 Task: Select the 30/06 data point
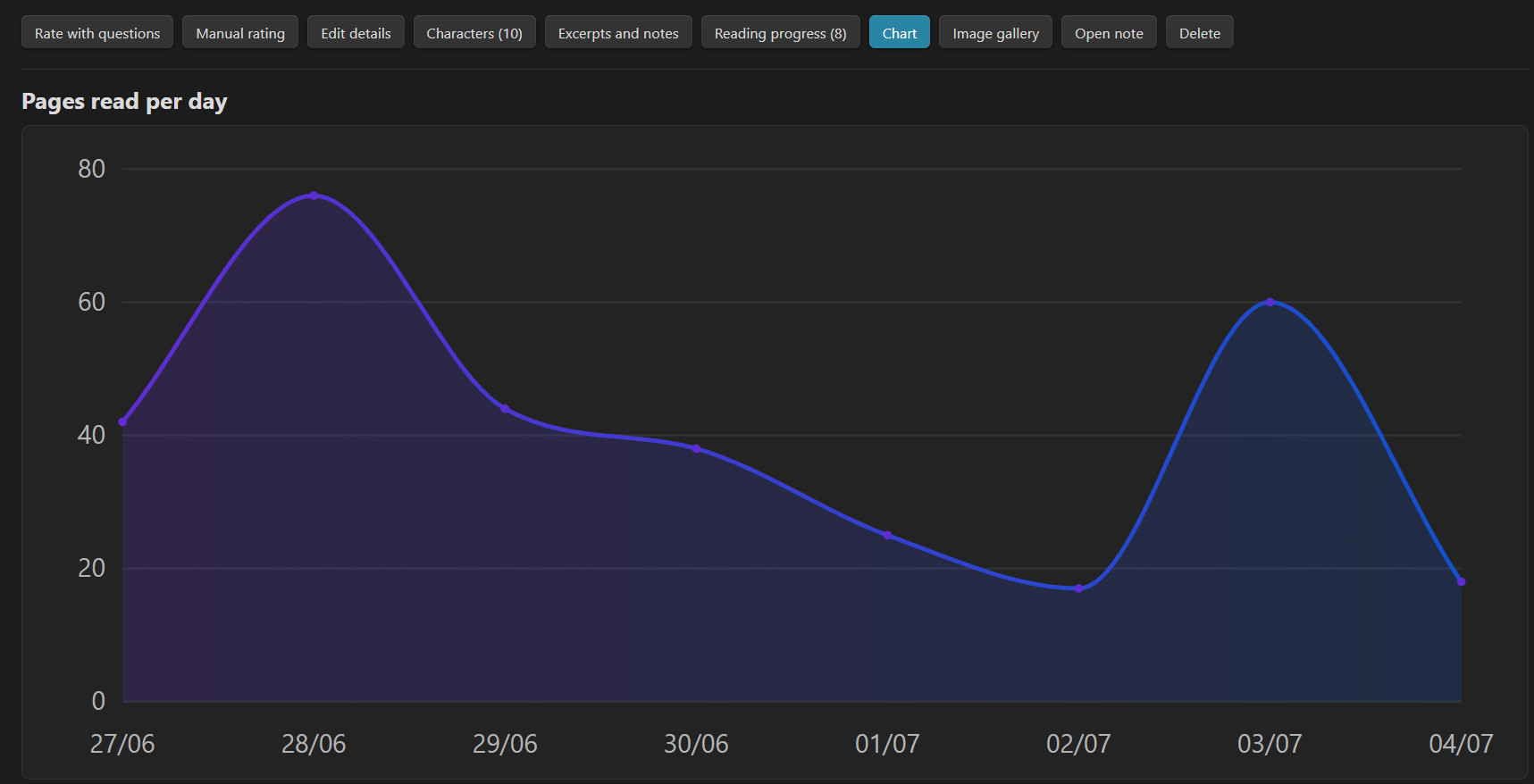696,449
